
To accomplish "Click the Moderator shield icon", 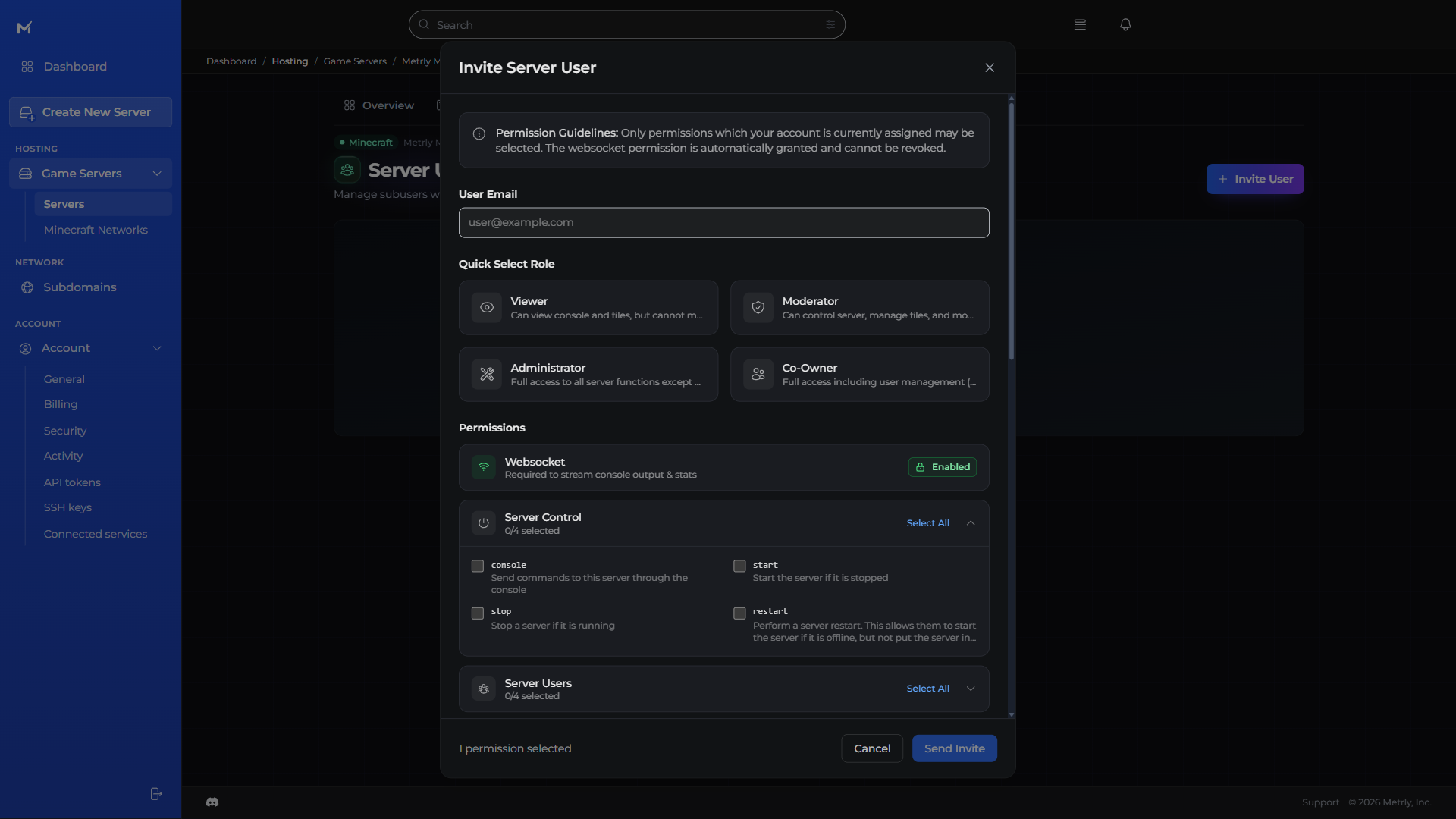I will coord(758,308).
